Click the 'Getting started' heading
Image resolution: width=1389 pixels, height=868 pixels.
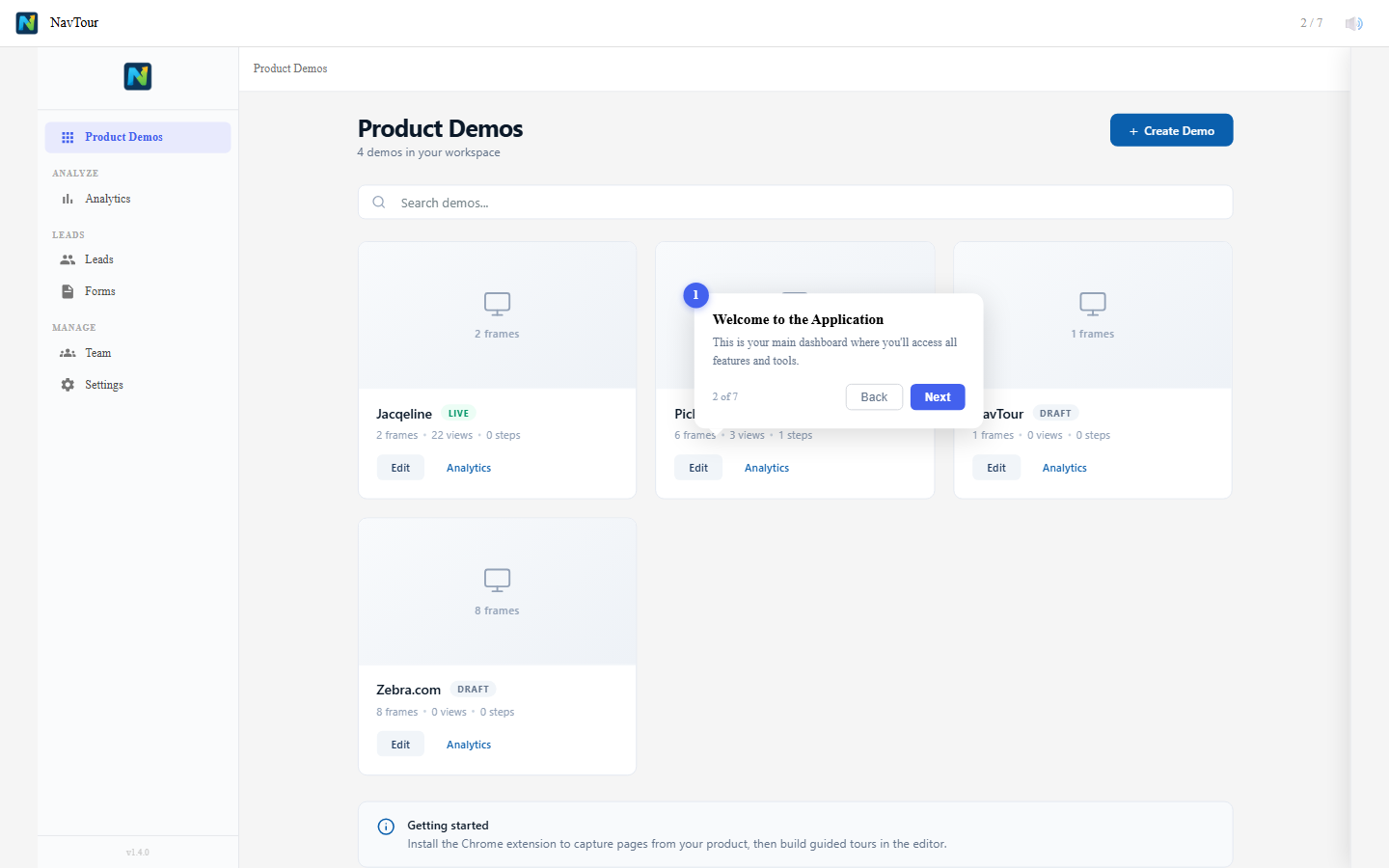(x=448, y=826)
